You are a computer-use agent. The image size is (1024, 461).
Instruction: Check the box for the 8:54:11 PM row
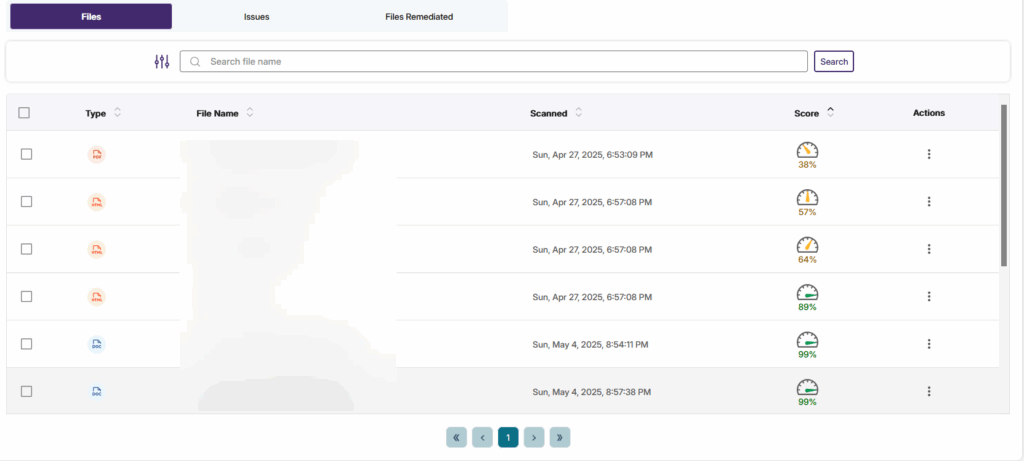pyautogui.click(x=26, y=343)
